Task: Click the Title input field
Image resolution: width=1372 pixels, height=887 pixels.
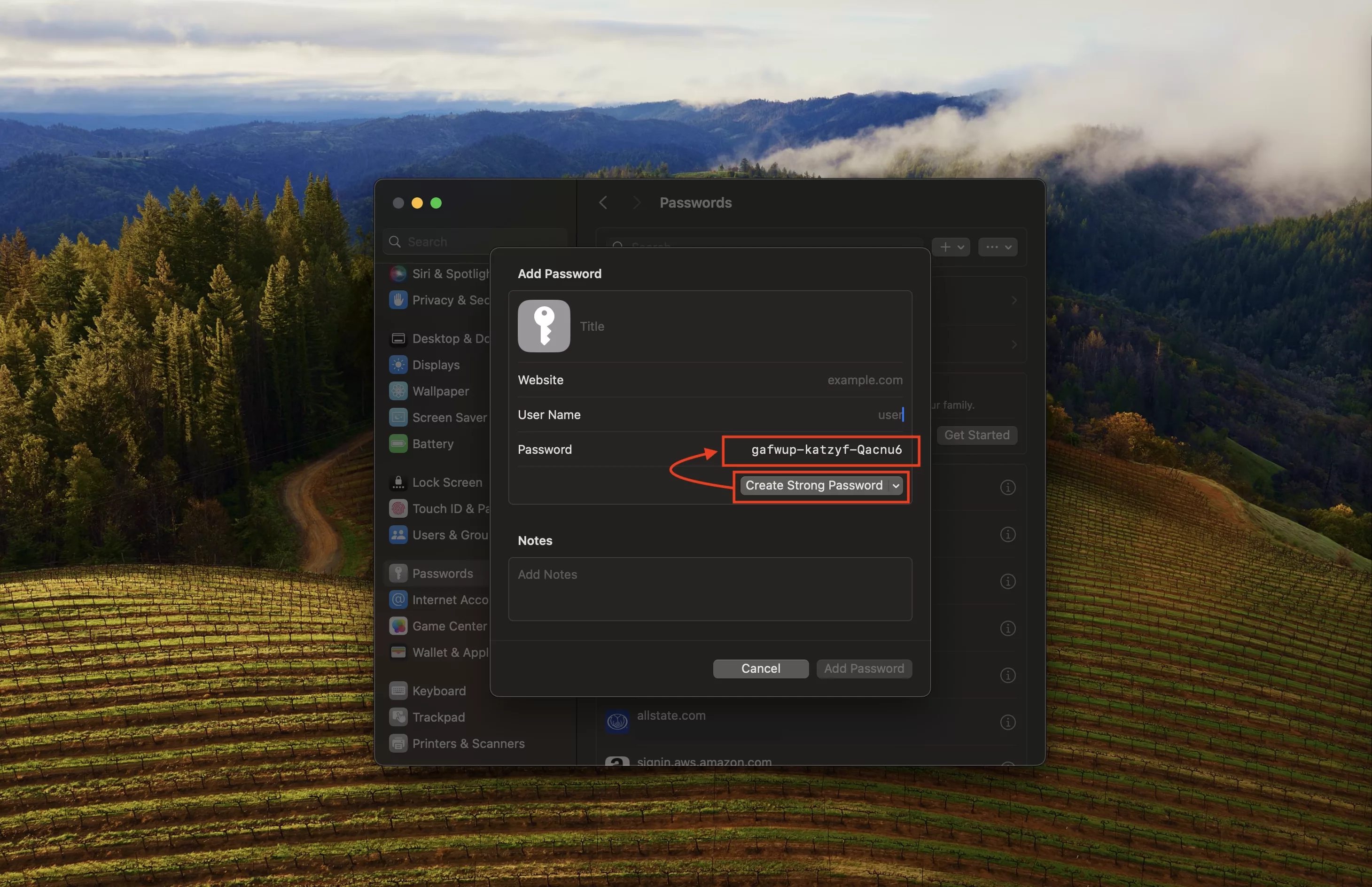Action: [x=740, y=326]
